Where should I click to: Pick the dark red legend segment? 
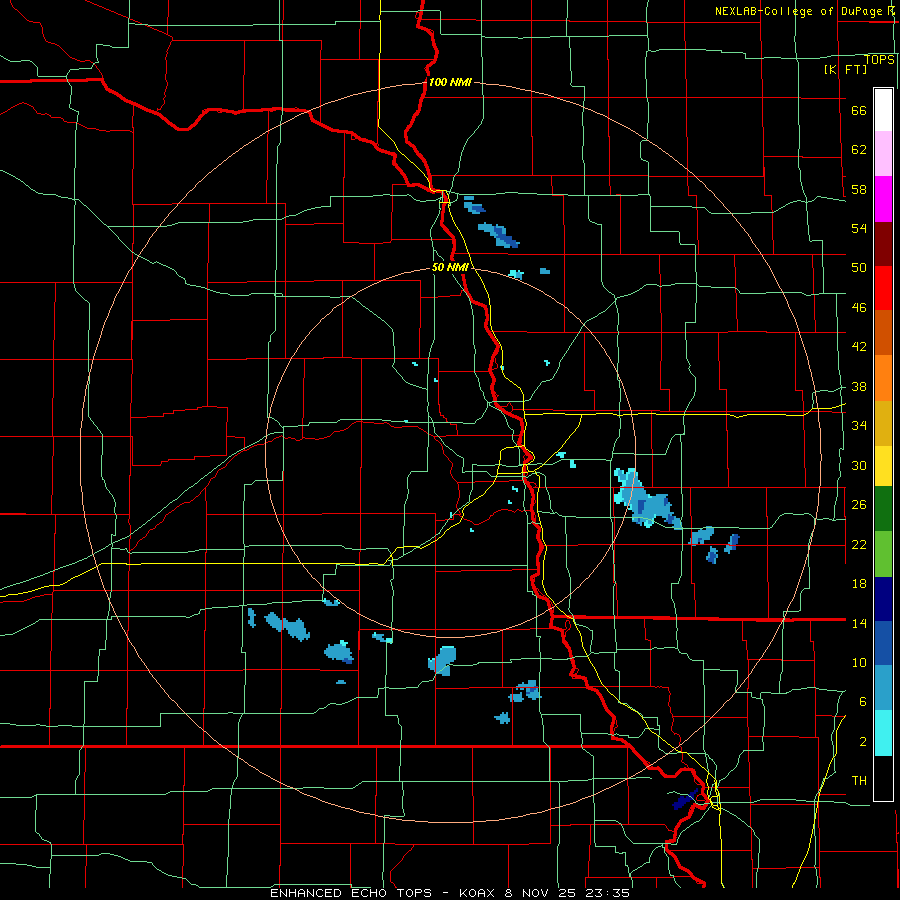[883, 244]
